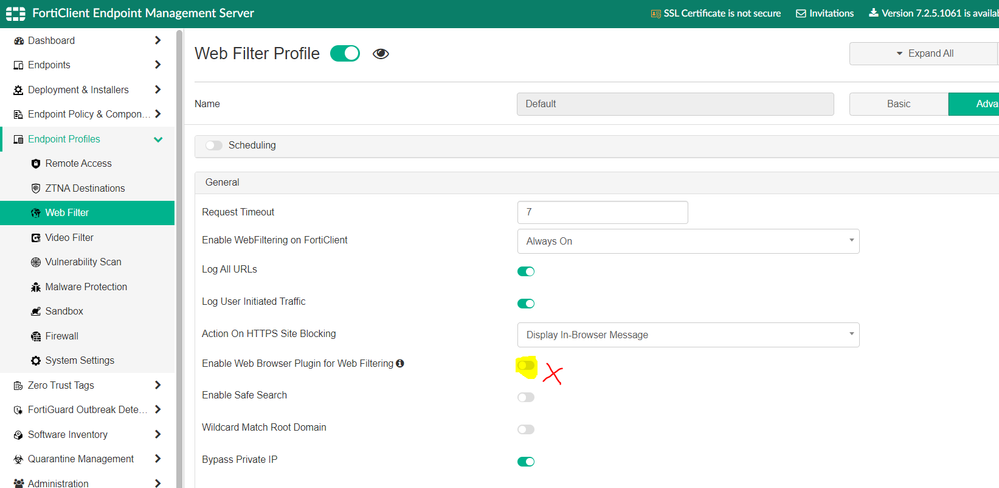Viewport: 999px width, 488px height.
Task: Click SSL Certificate is not secure link
Action: (722, 13)
